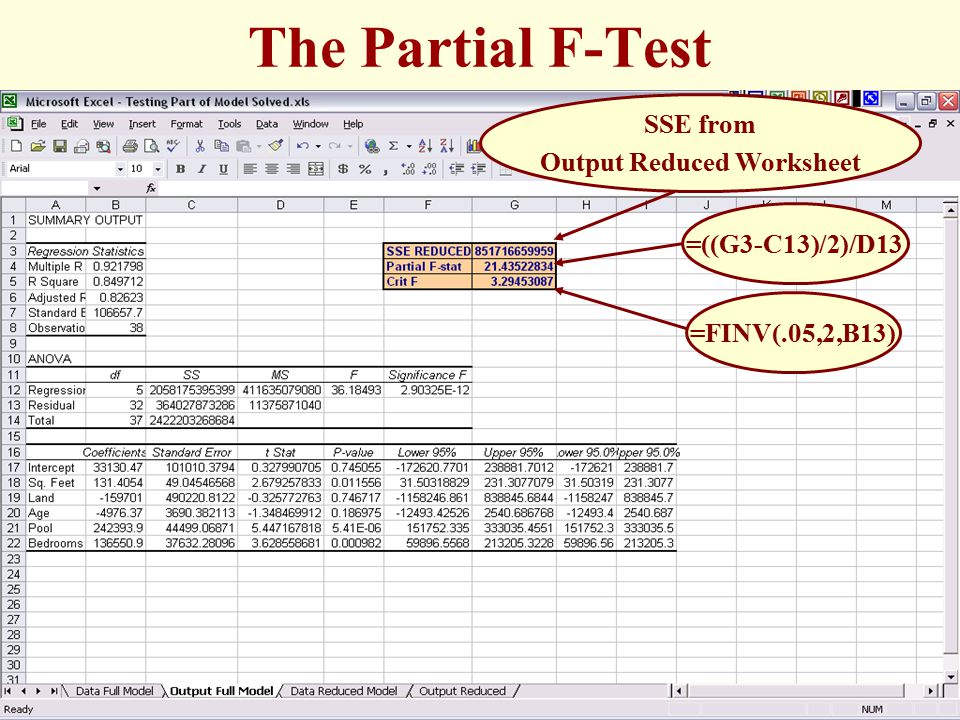This screenshot has width=960, height=720.
Task: Expand the font size 10 dropdown
Action: [158, 169]
